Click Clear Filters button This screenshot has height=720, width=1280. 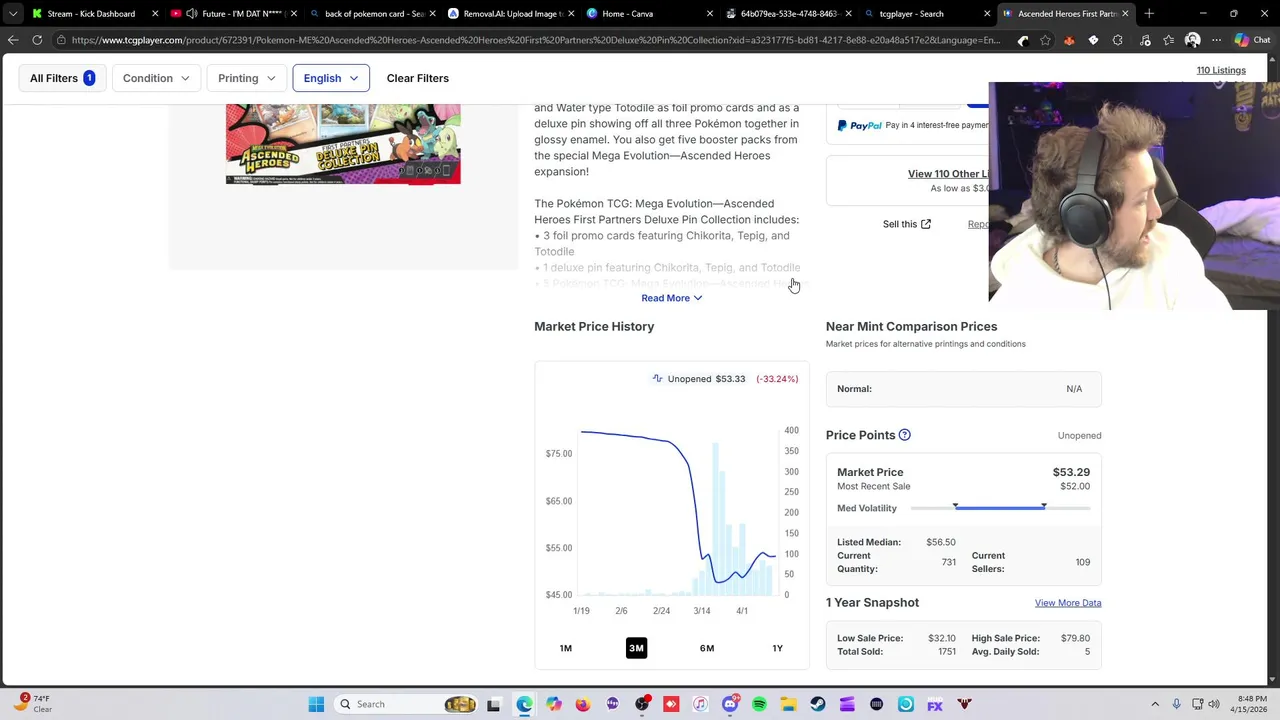tap(418, 78)
